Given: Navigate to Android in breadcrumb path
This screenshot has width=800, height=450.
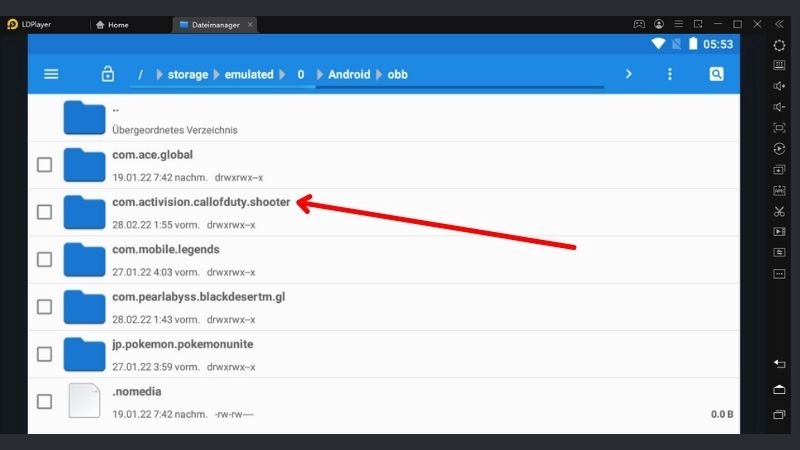Looking at the screenshot, I should coord(349,74).
